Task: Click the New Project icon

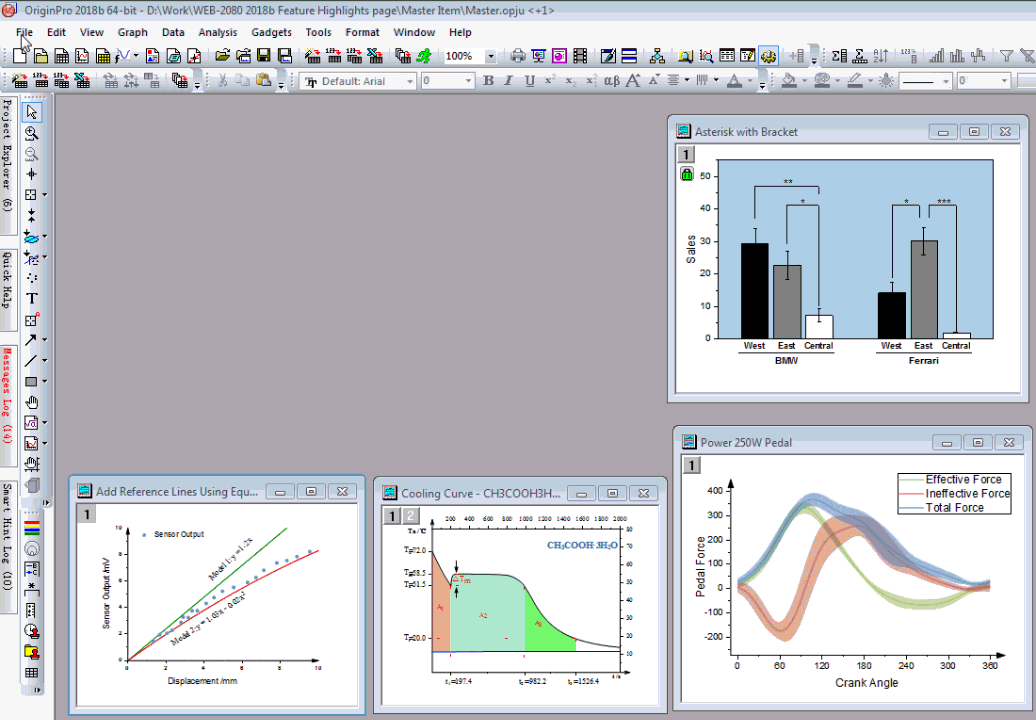Action: click(21, 56)
